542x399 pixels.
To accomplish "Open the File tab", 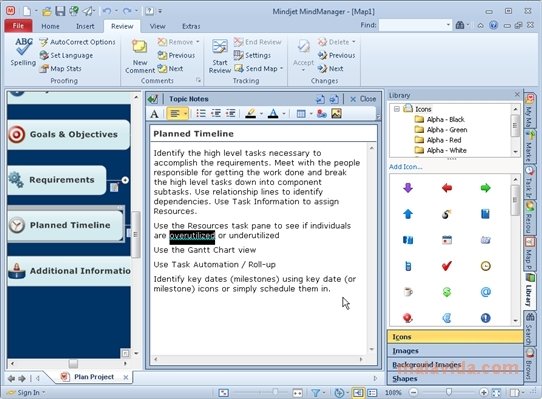I will (x=18, y=26).
